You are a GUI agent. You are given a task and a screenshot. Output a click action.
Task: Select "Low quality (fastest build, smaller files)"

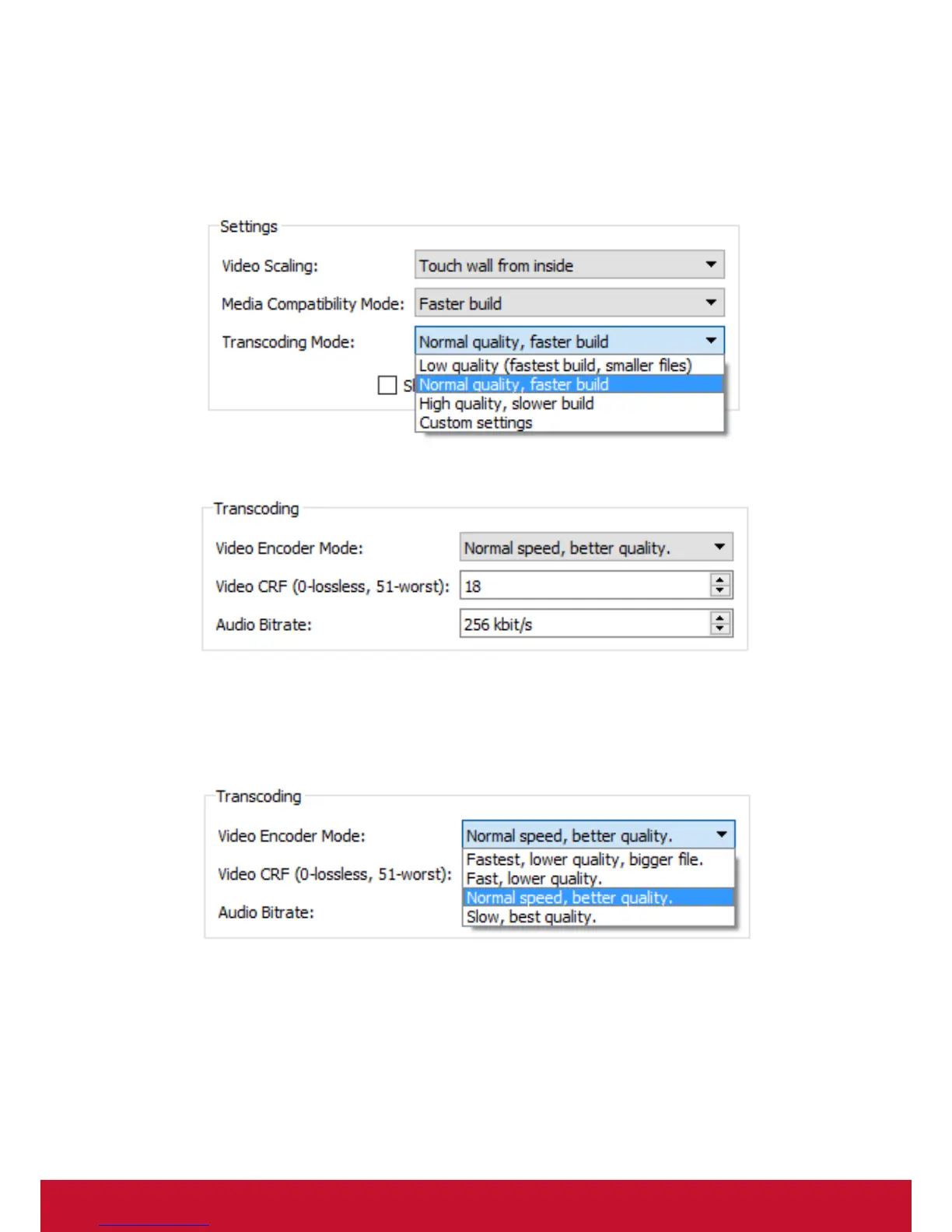555,366
